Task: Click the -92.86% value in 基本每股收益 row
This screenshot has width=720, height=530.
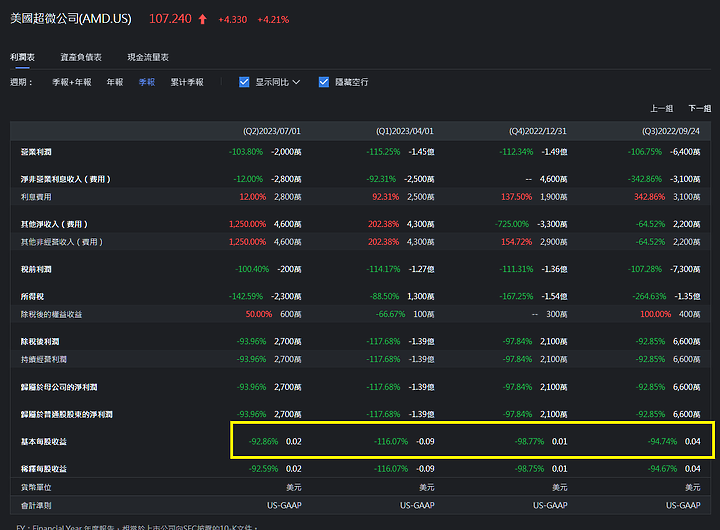Action: [x=264, y=442]
